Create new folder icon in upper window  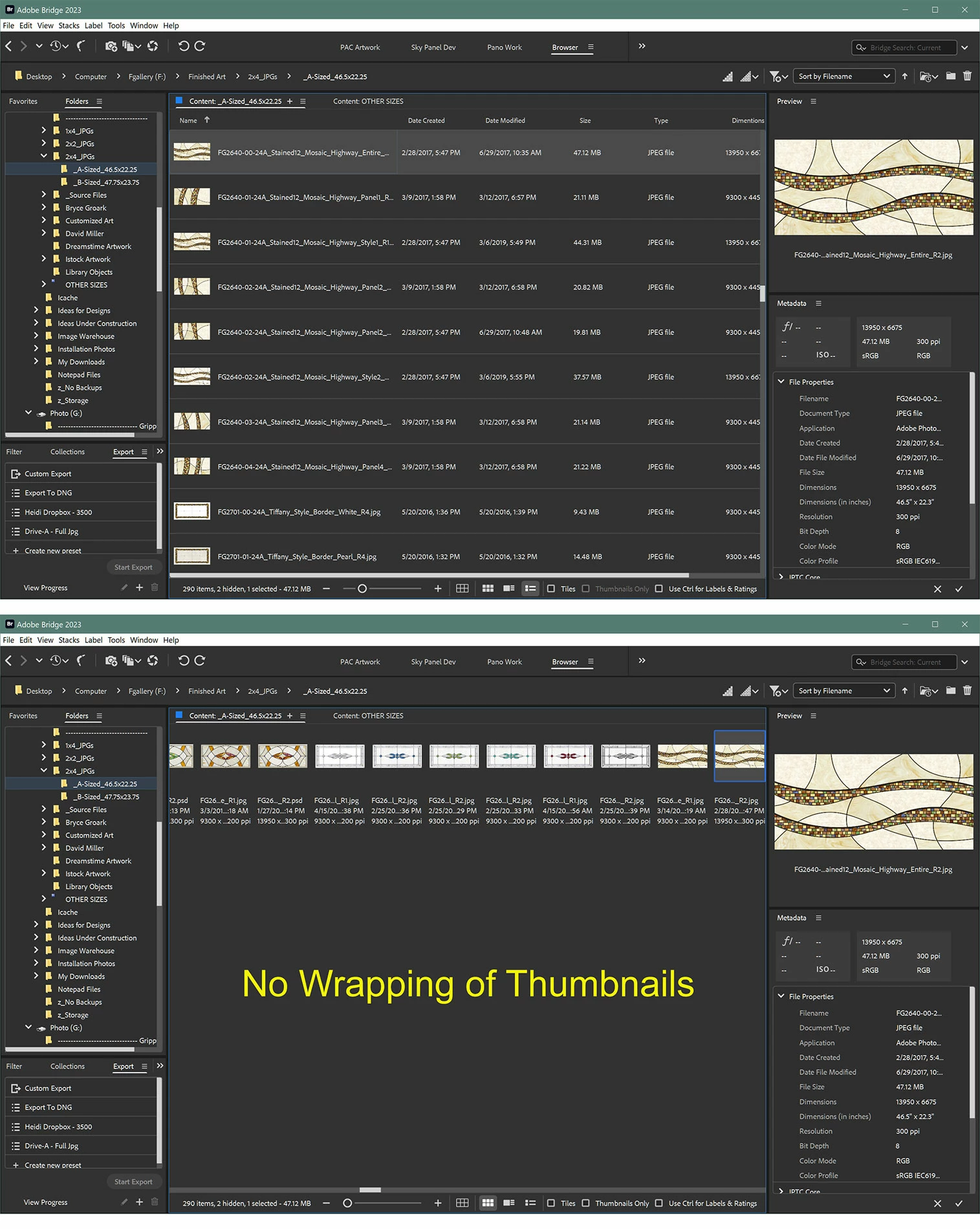(x=950, y=76)
